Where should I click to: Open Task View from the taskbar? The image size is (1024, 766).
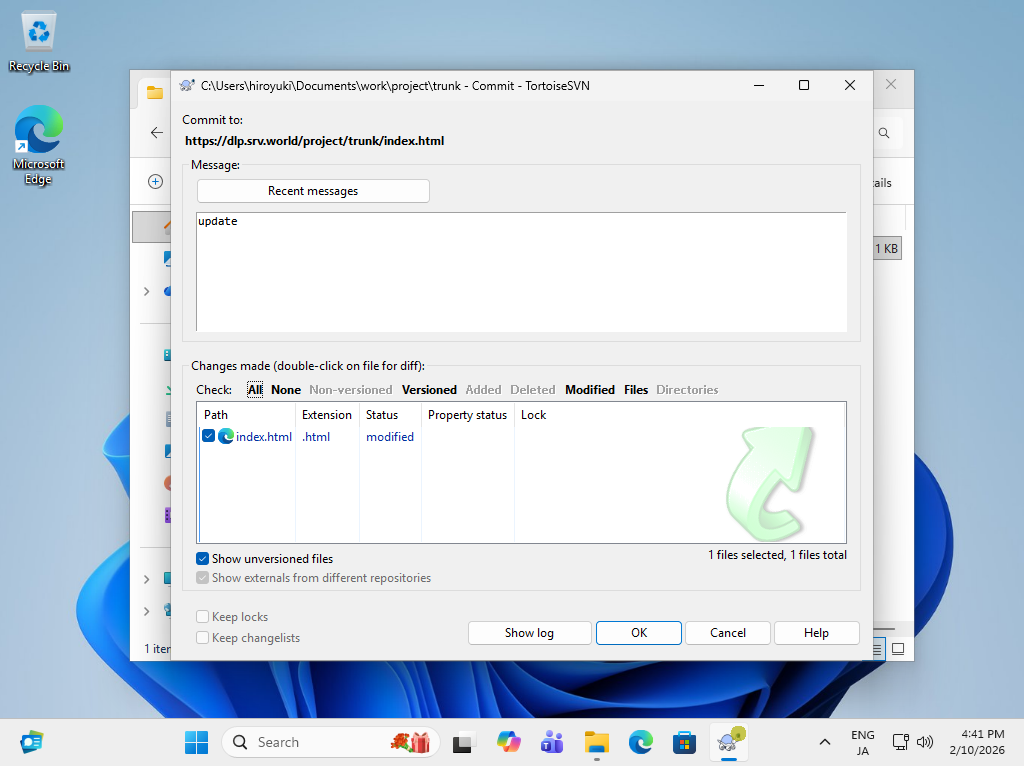tap(463, 742)
